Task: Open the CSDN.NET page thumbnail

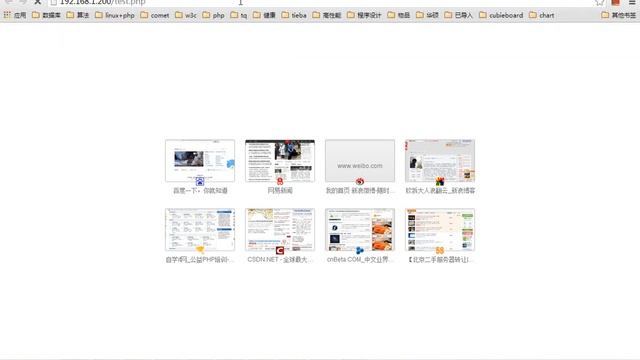Action: coord(280,229)
